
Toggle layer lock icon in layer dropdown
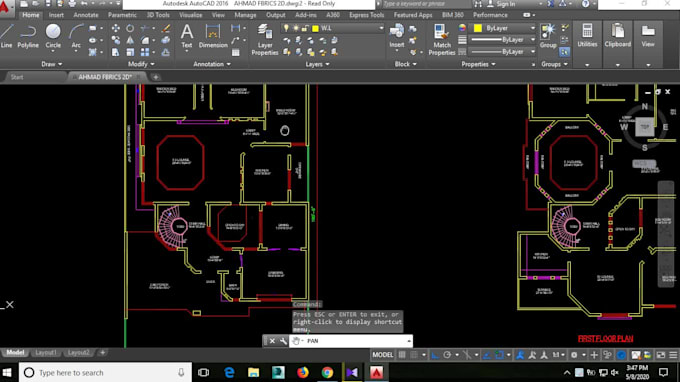[x=305, y=28]
